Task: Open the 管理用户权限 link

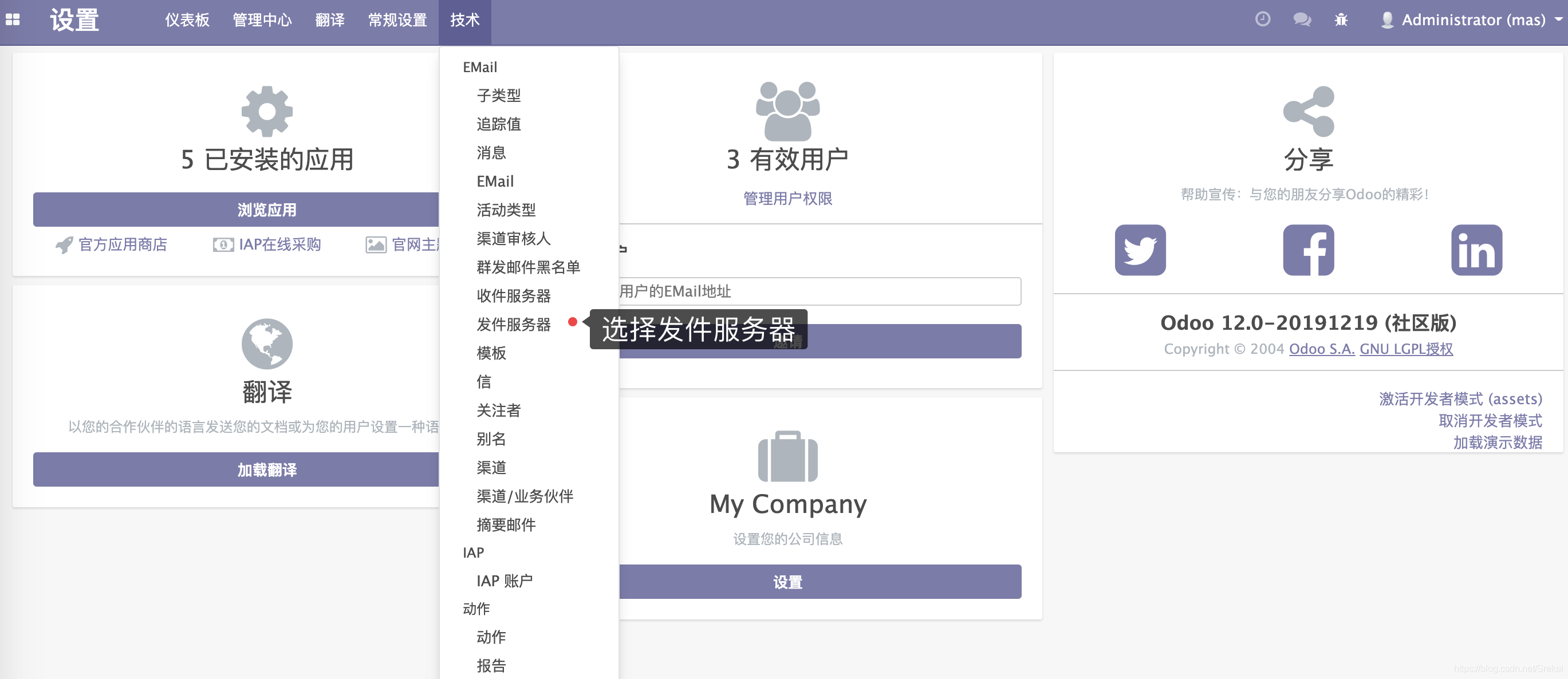Action: tap(787, 198)
